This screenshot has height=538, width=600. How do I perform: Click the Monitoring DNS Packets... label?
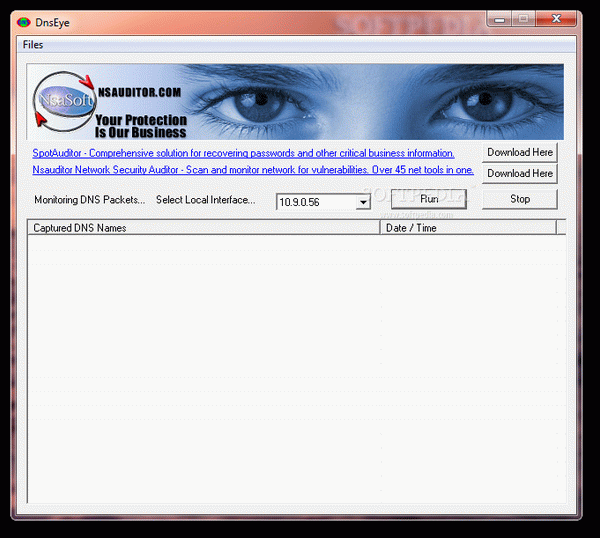point(90,200)
